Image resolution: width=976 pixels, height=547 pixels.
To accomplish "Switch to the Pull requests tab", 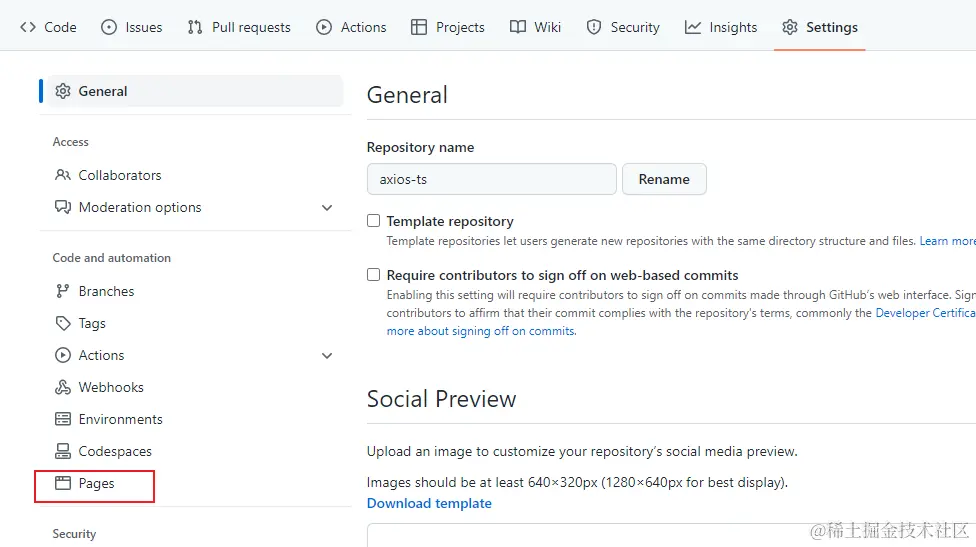I will pyautogui.click(x=239, y=27).
